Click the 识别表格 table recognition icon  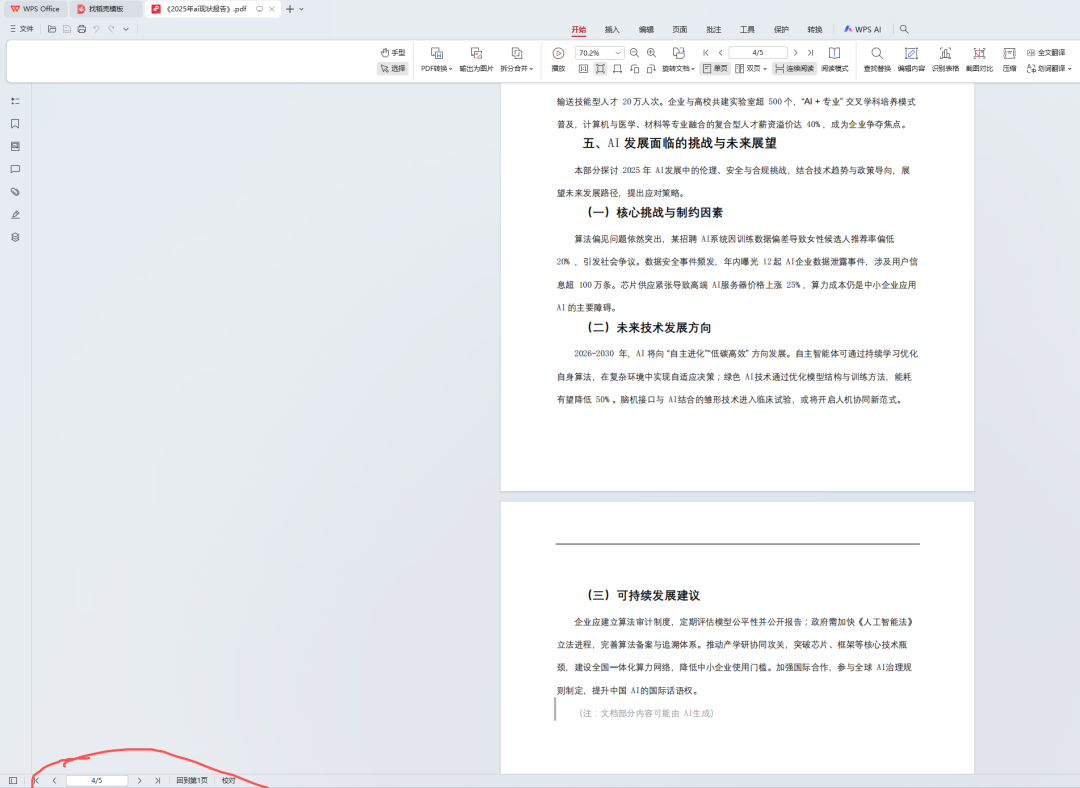[945, 53]
